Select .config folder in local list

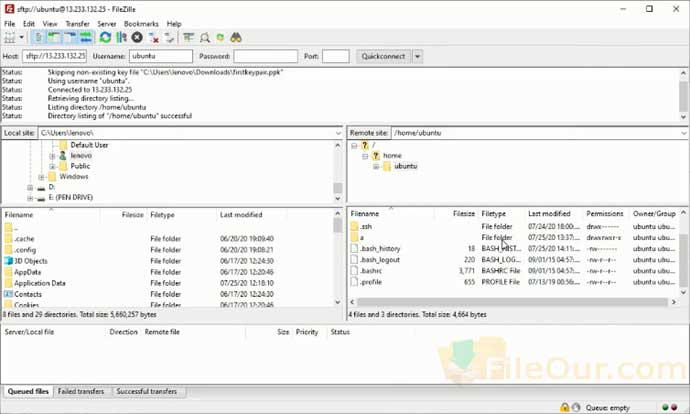click(x=25, y=250)
